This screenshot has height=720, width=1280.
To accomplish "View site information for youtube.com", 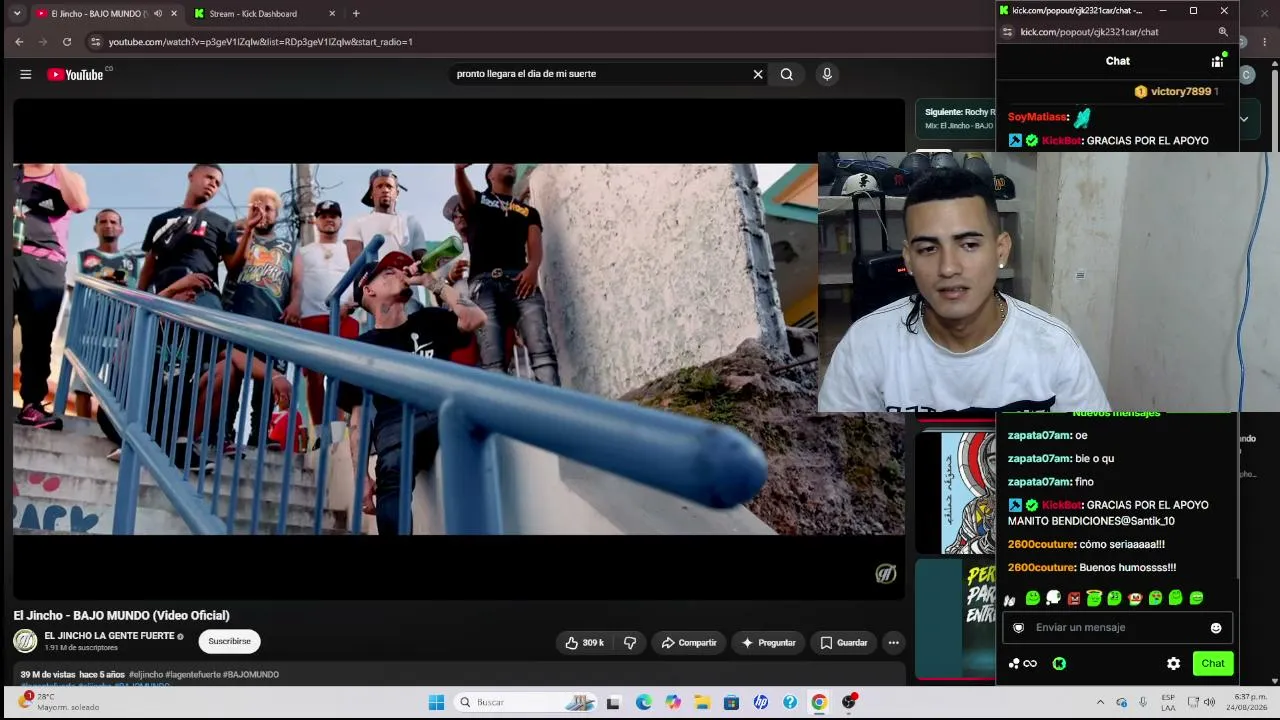I will click(95, 42).
